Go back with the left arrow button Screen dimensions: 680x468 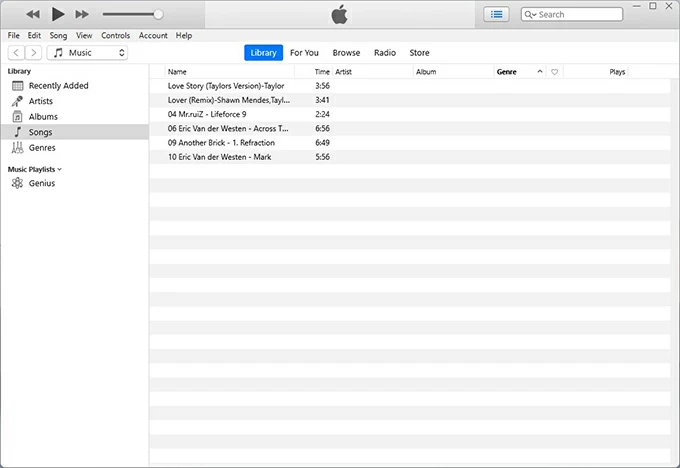click(x=16, y=53)
